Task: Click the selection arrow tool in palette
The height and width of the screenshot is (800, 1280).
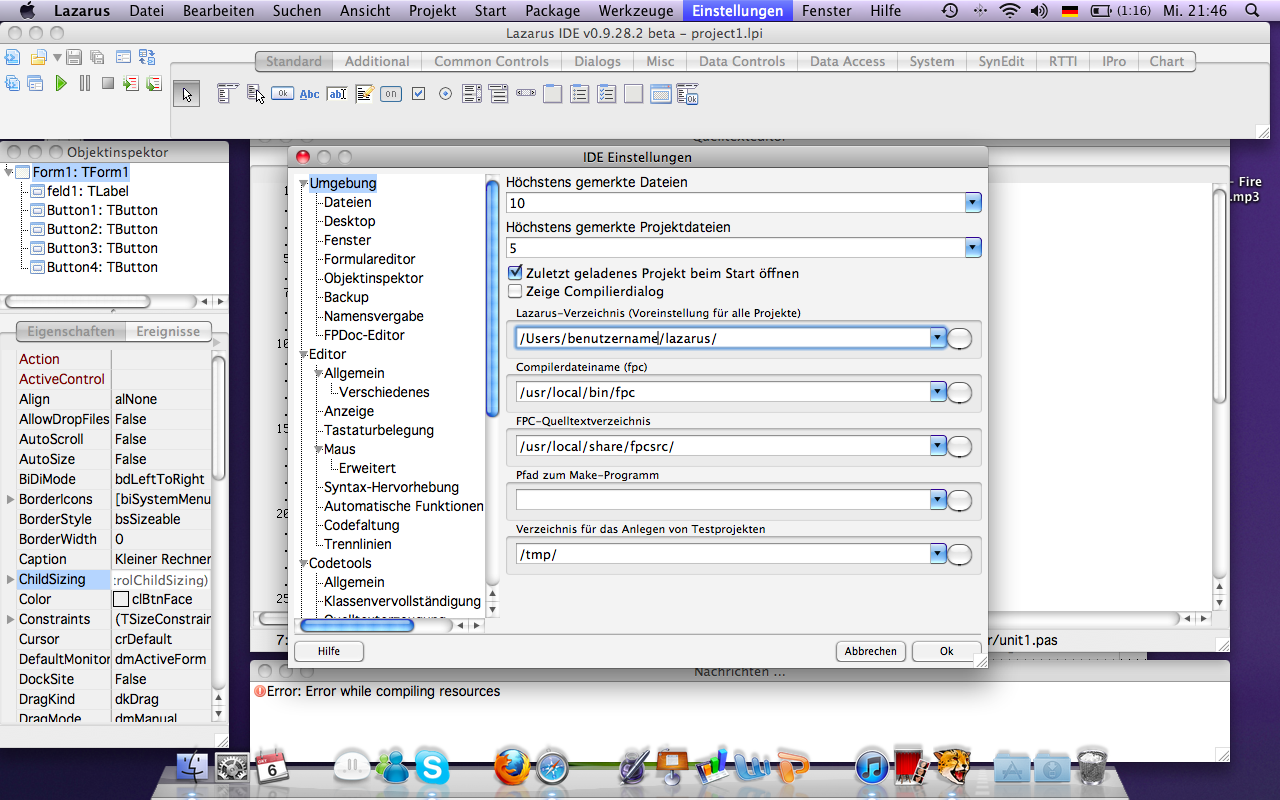Action: pos(188,94)
